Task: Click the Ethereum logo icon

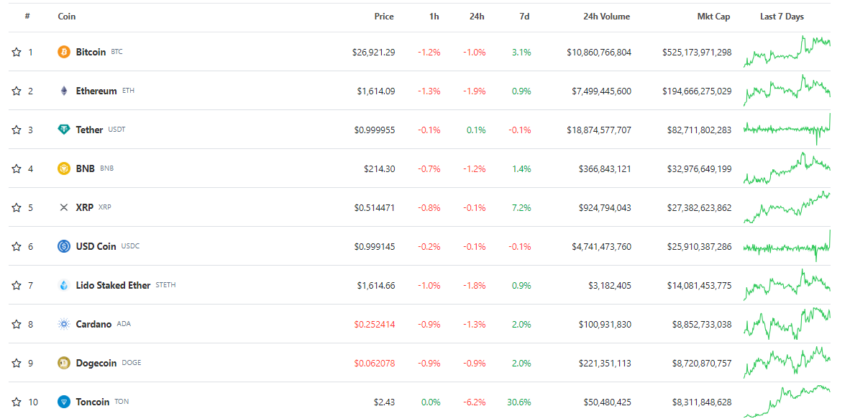Action: (64, 91)
